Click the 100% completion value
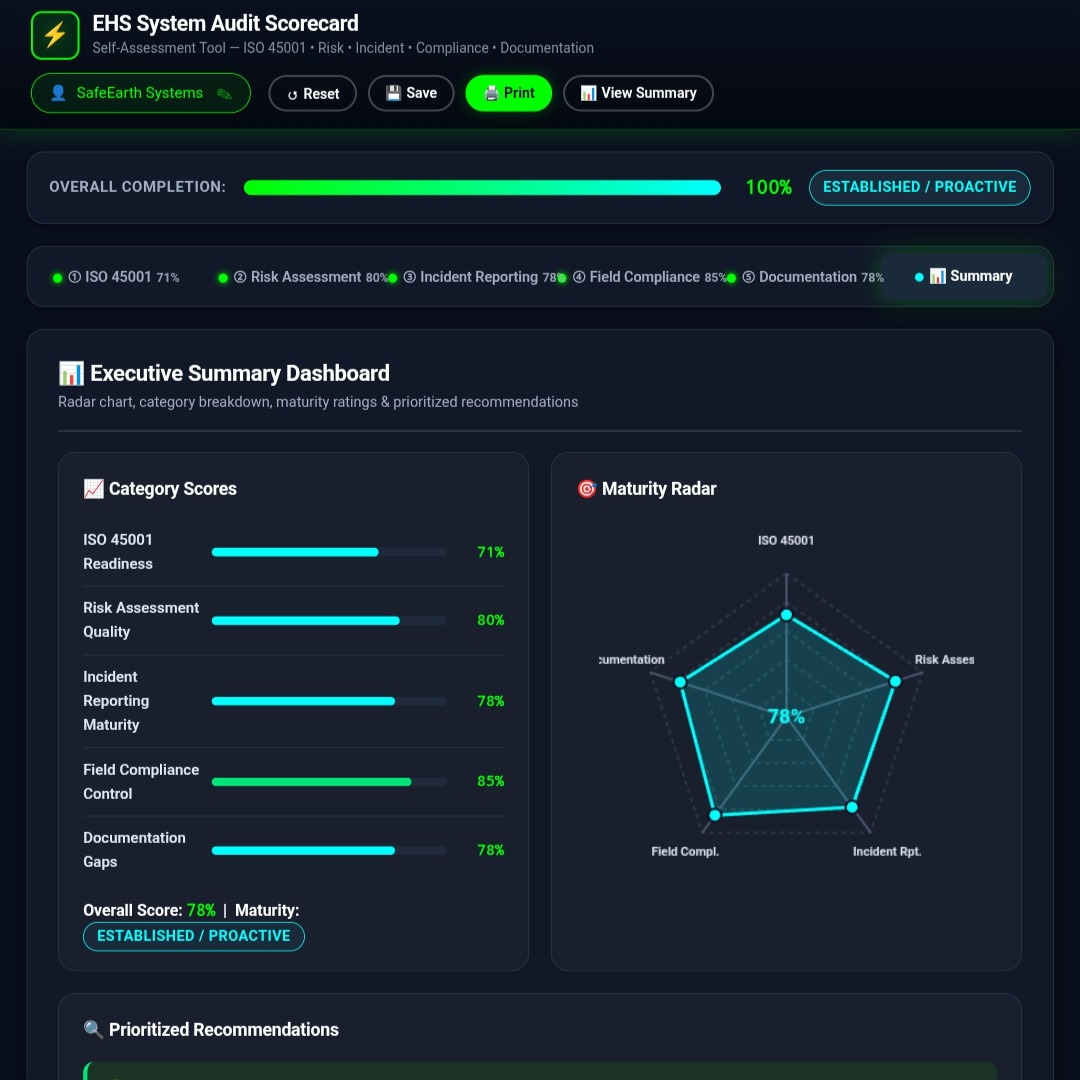This screenshot has height=1080, width=1080. point(769,187)
